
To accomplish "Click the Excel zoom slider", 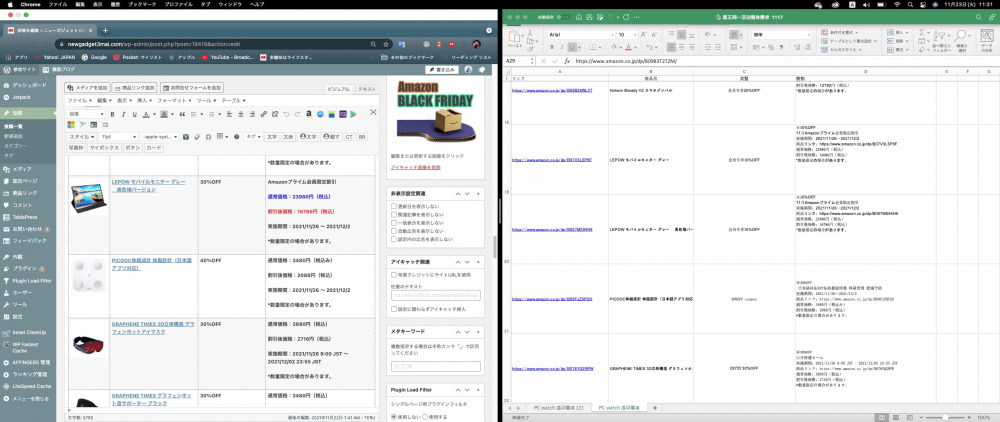I will click(945, 416).
